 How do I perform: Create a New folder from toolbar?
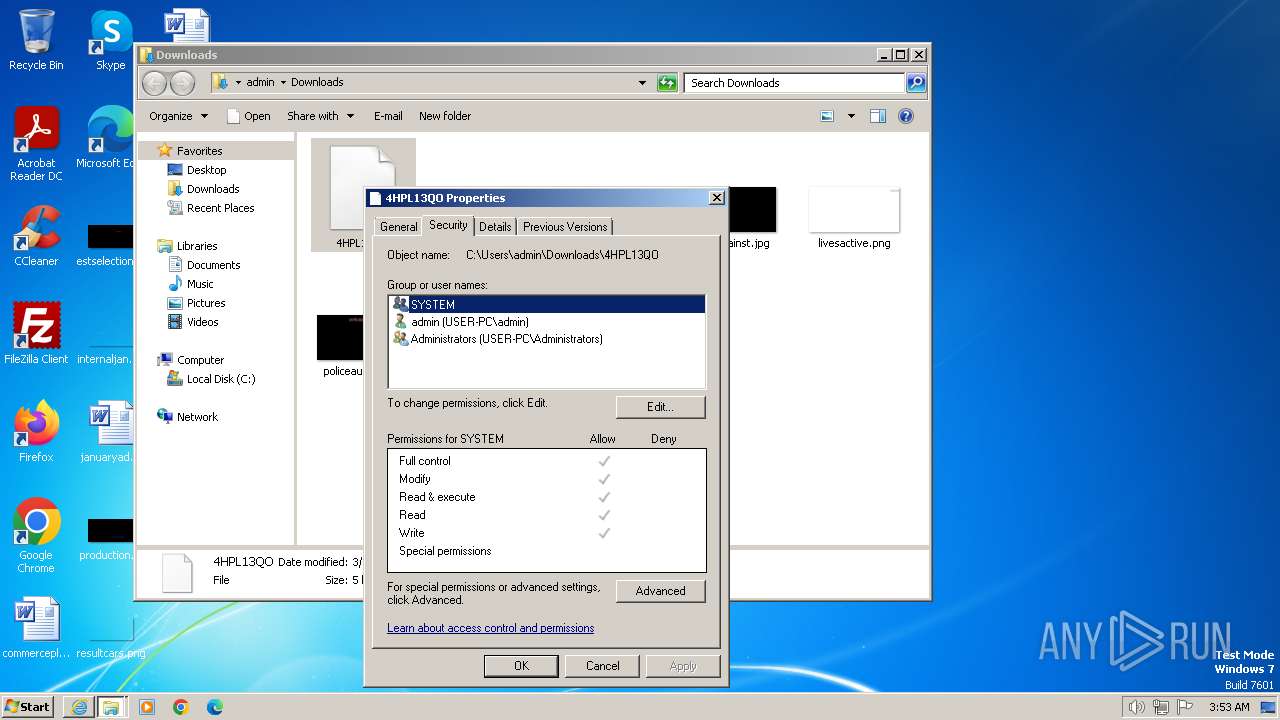(x=445, y=116)
